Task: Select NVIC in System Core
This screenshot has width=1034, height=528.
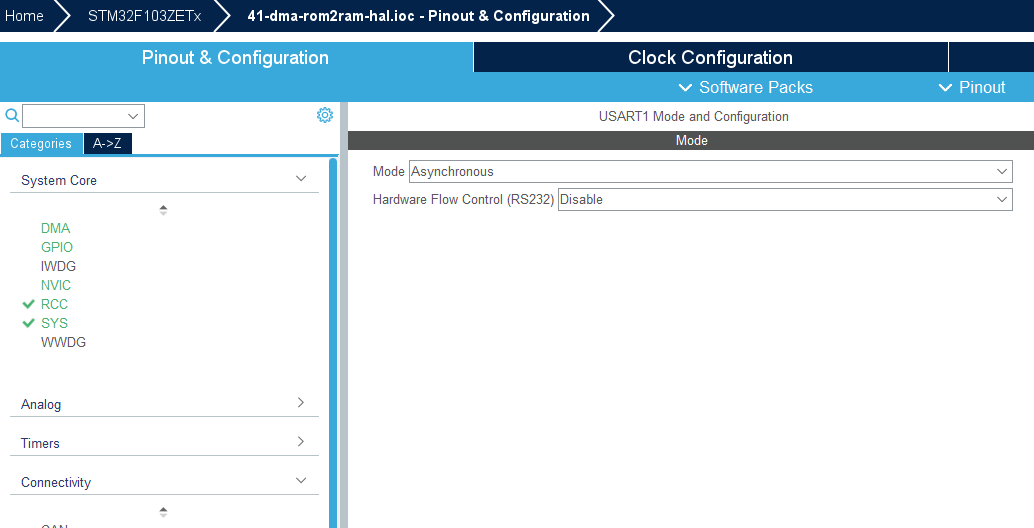Action: point(55,285)
